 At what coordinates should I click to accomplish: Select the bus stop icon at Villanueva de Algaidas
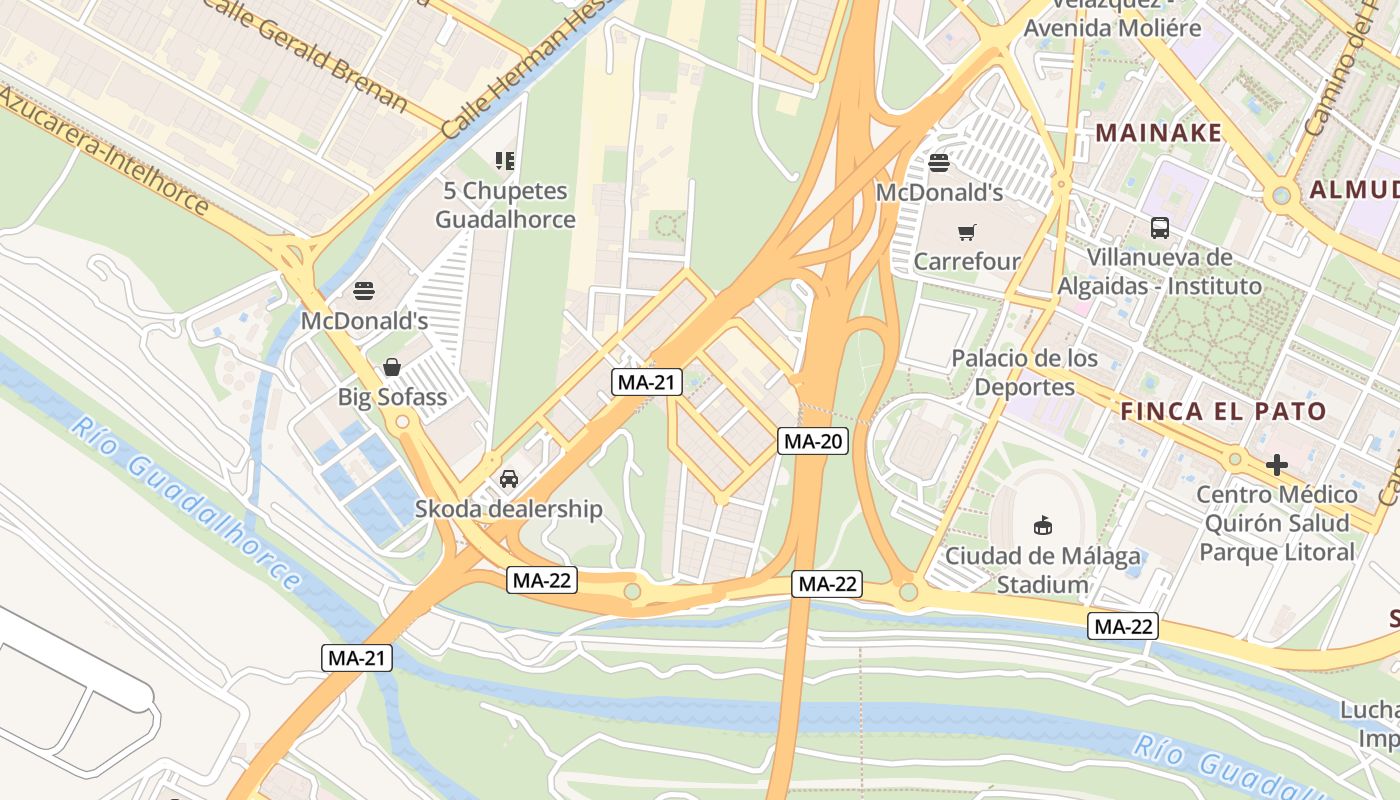pos(1160,228)
